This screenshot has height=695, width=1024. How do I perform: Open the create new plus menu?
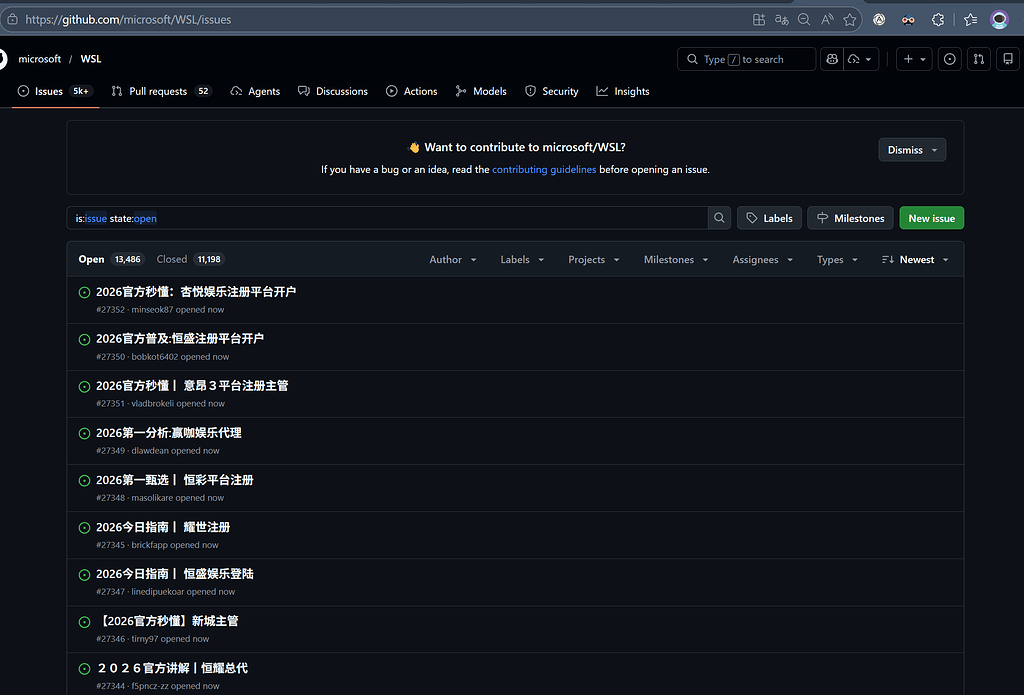click(914, 59)
